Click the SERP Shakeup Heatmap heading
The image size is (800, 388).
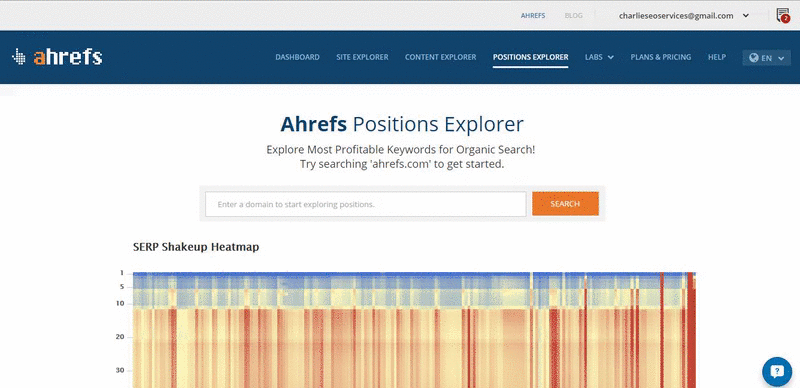pyautogui.click(x=196, y=247)
